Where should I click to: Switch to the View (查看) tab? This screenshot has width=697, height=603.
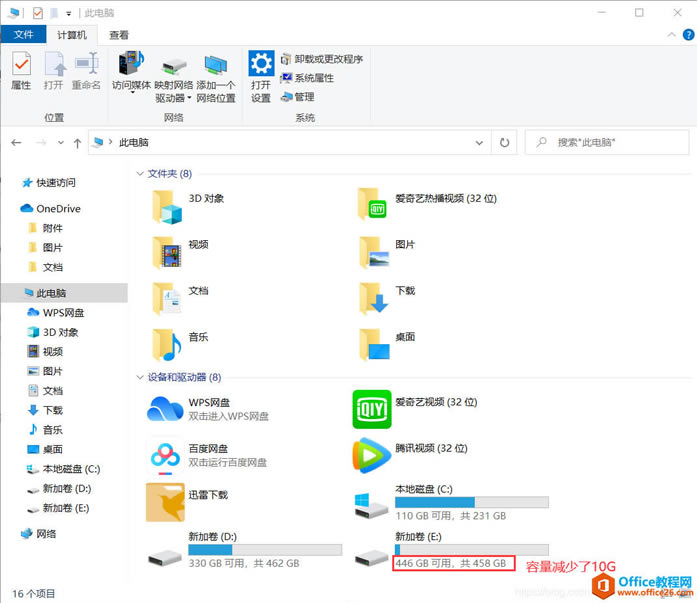pyautogui.click(x=119, y=35)
